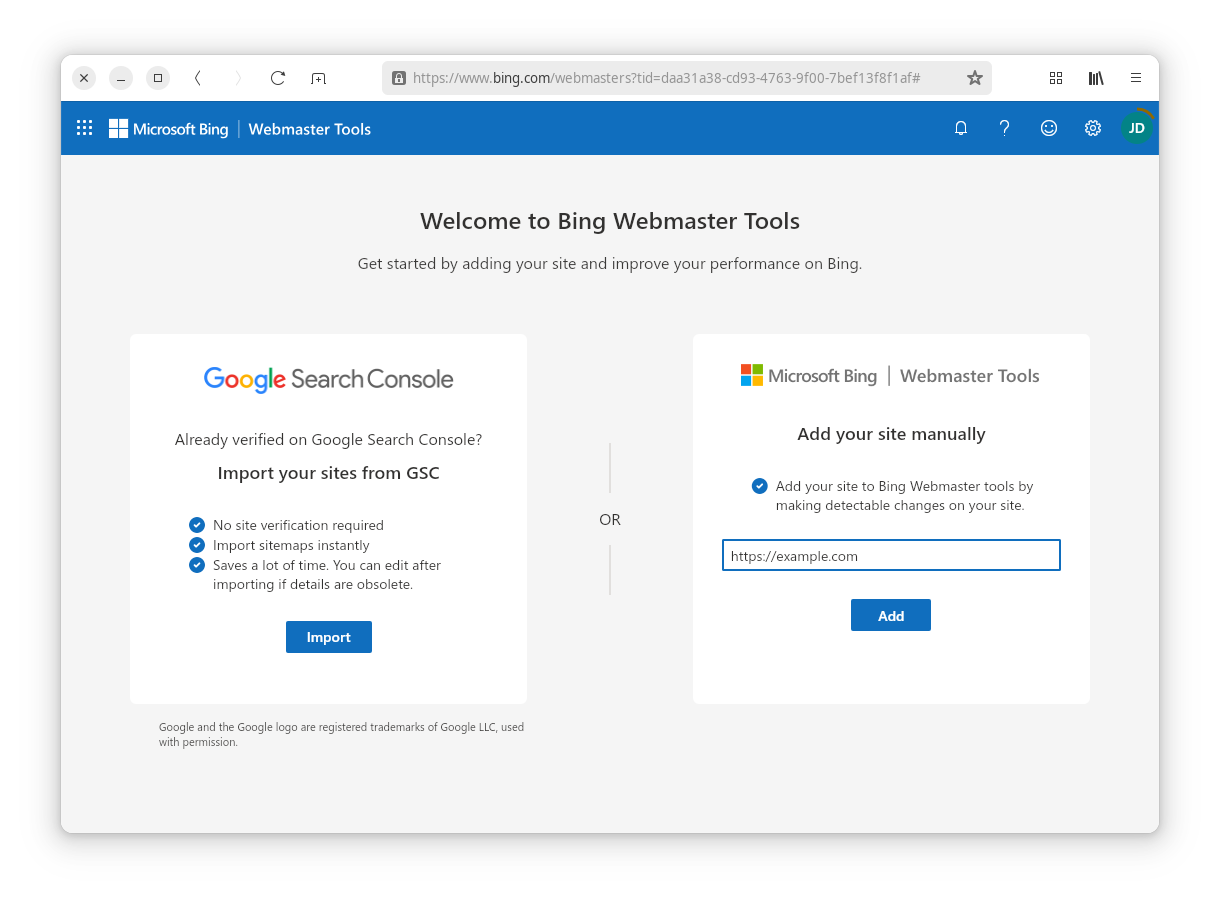Click the Add button
The image size is (1220, 900).
point(891,615)
